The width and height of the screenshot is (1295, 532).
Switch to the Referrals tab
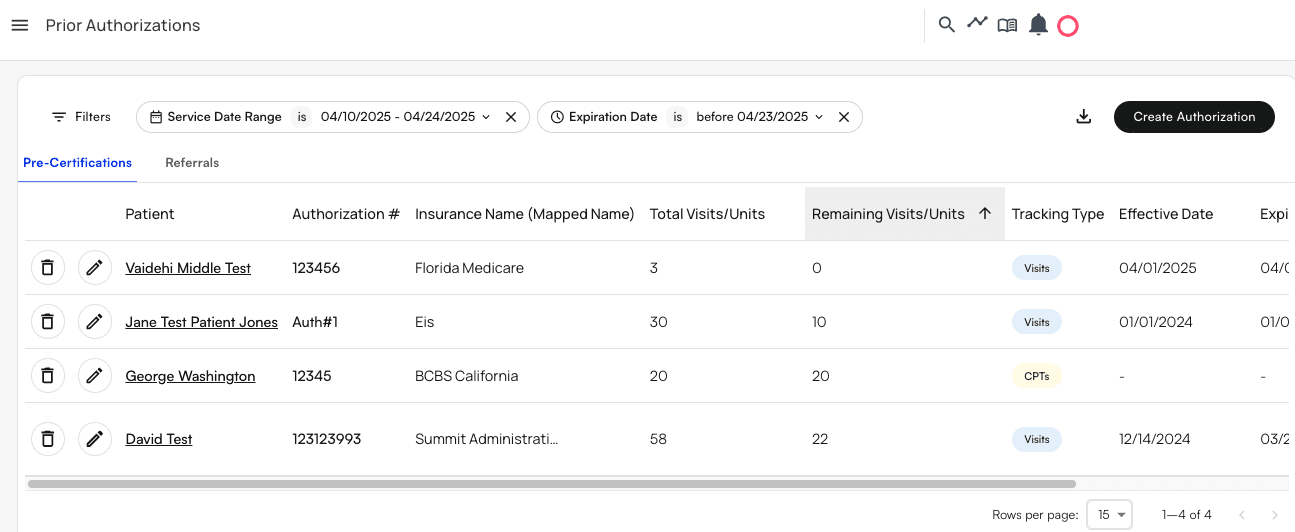192,163
